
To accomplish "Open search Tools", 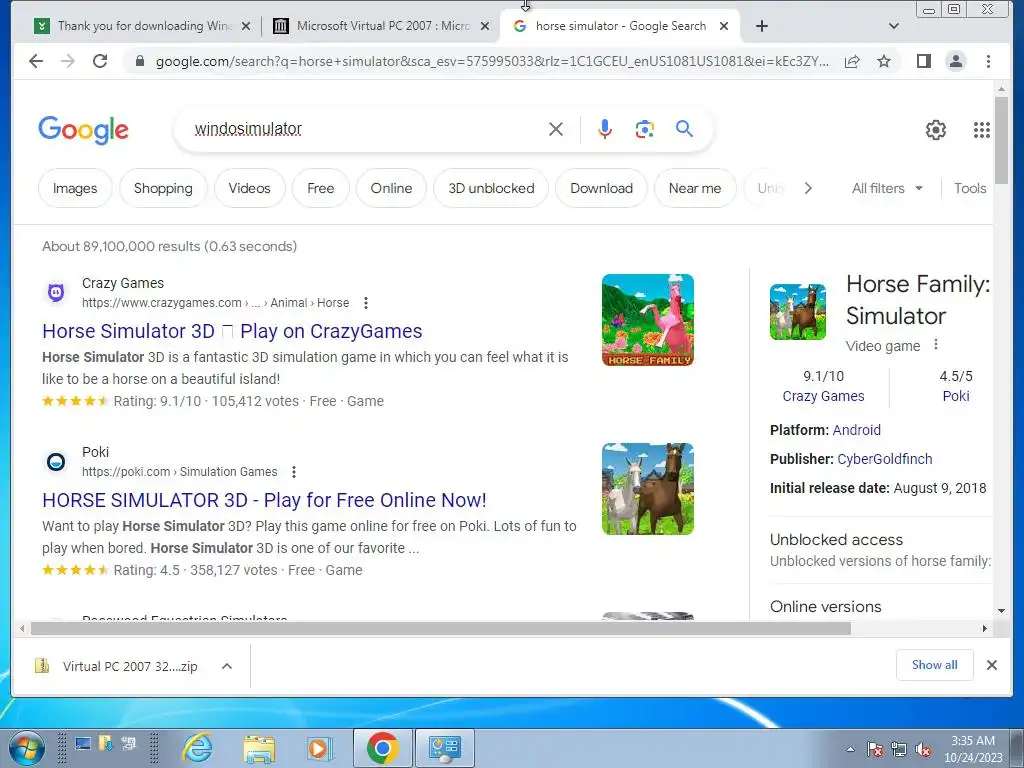I will [970, 188].
